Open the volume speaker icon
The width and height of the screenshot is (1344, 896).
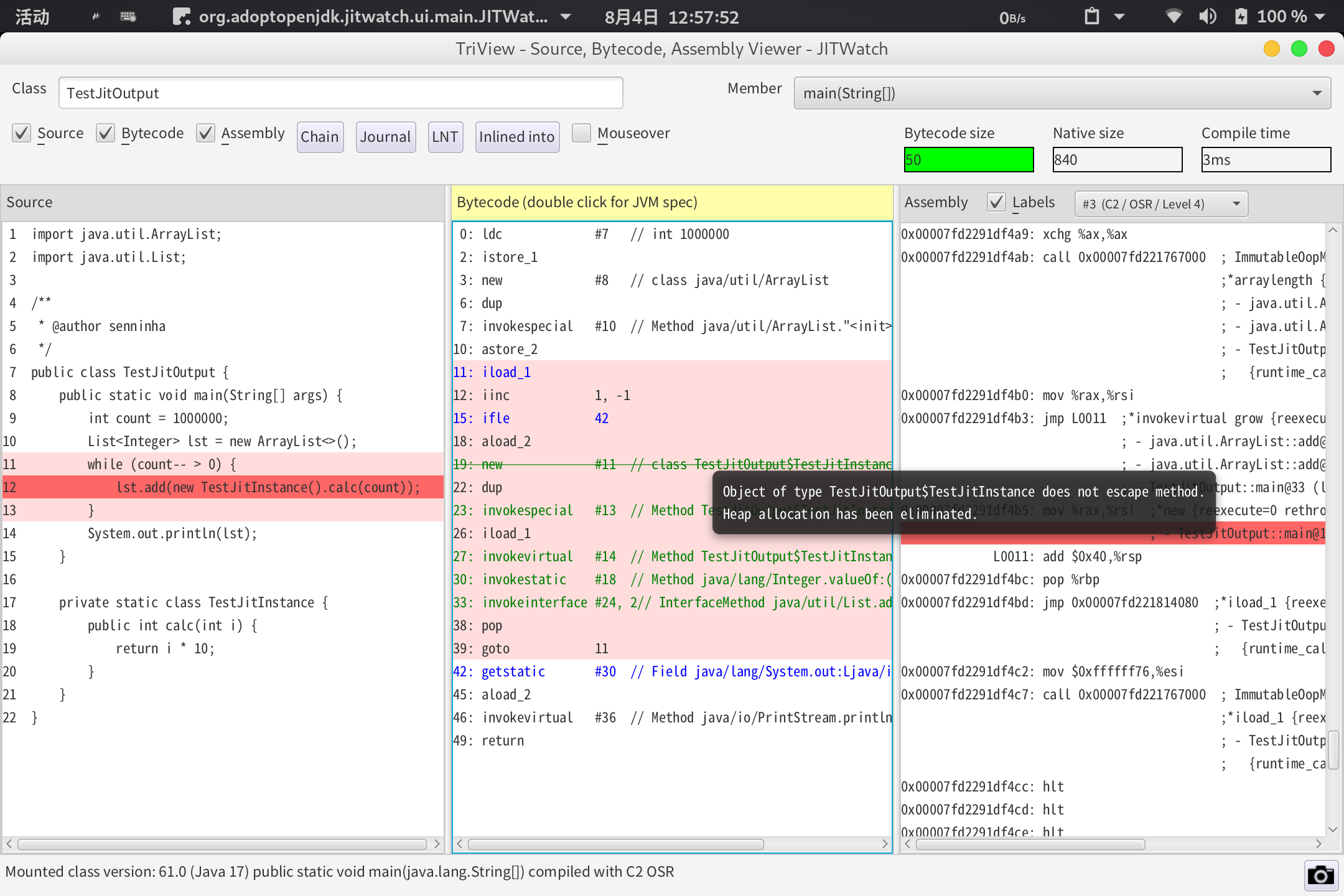coord(1208,16)
